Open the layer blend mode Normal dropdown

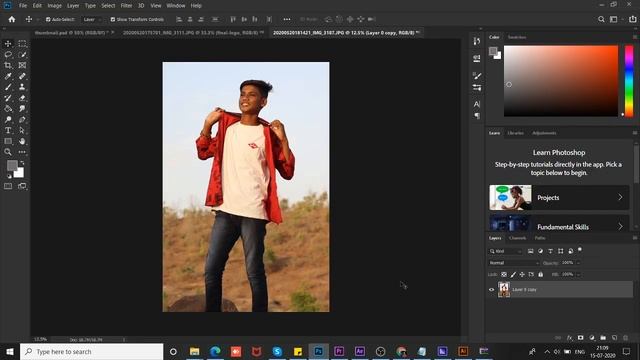513,263
